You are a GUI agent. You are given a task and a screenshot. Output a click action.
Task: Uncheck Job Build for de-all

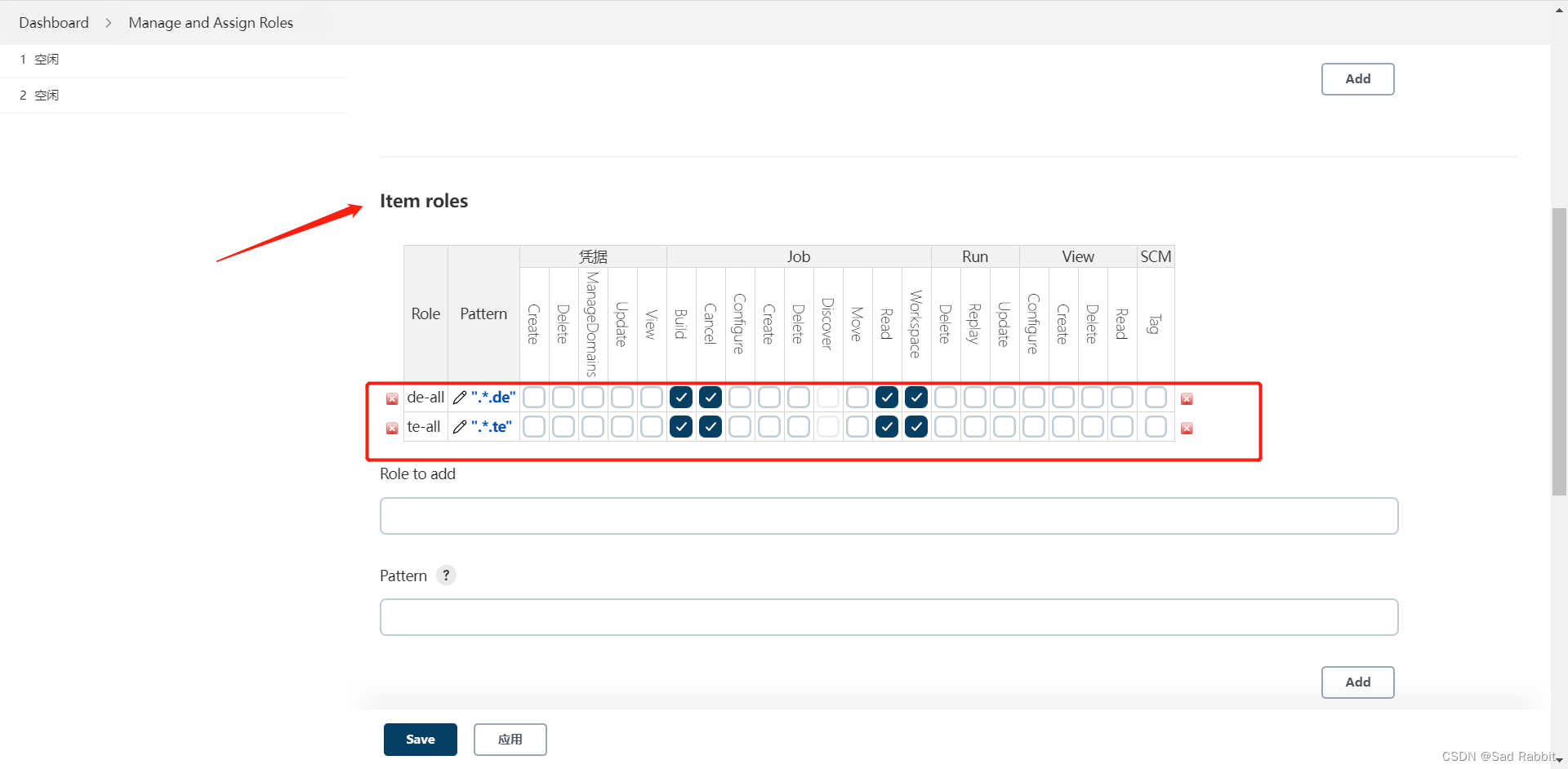pos(681,398)
